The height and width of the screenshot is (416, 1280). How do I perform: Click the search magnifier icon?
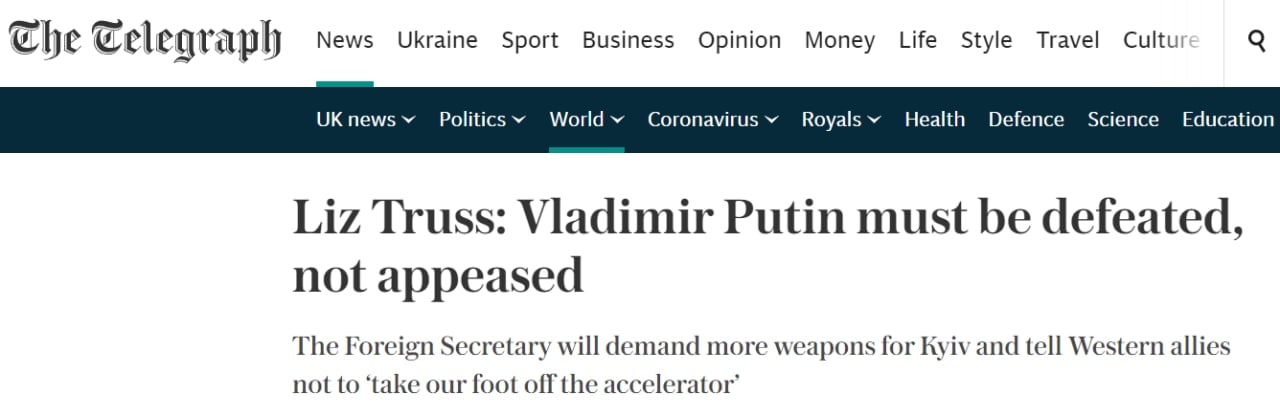coord(1257,40)
